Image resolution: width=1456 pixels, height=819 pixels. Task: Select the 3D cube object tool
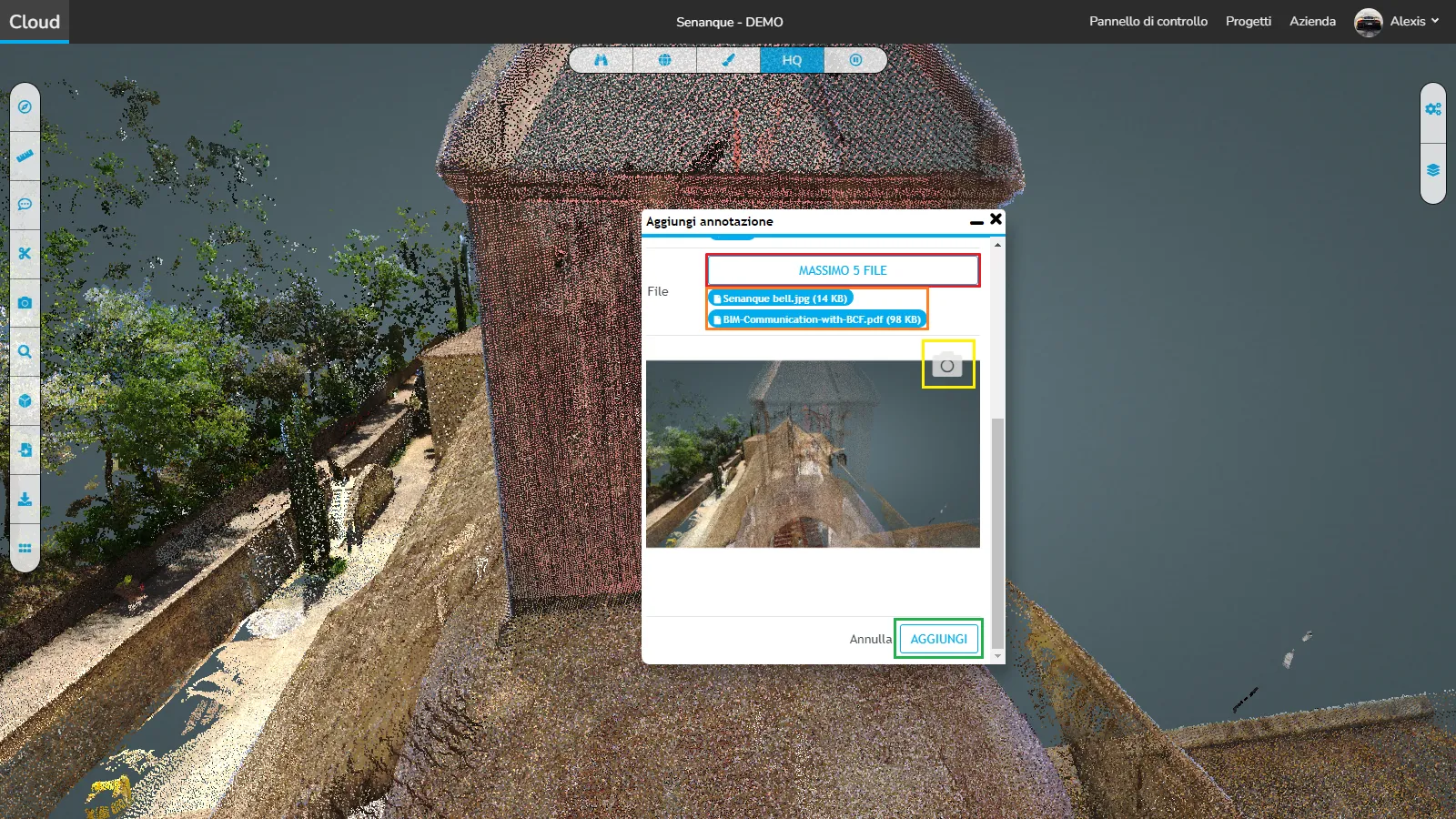tap(25, 400)
